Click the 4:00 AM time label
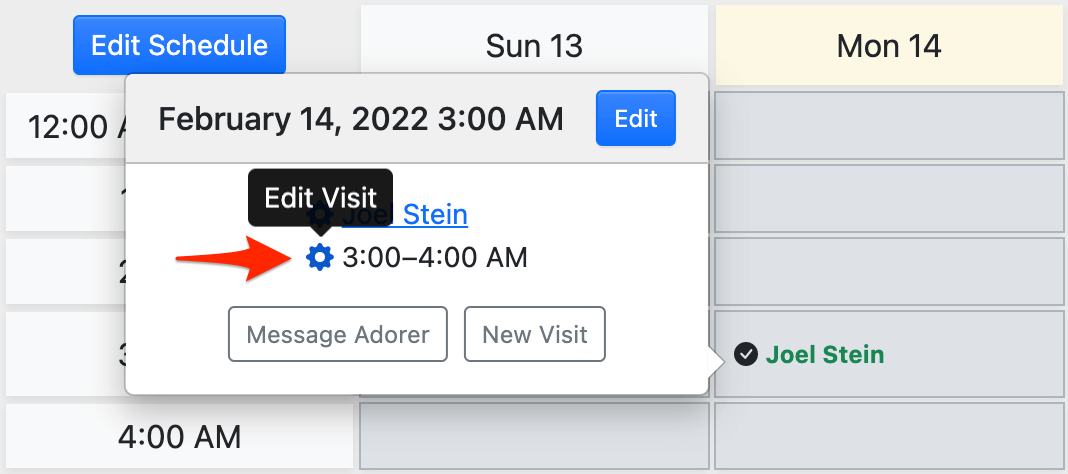The image size is (1068, 474). pyautogui.click(x=180, y=436)
